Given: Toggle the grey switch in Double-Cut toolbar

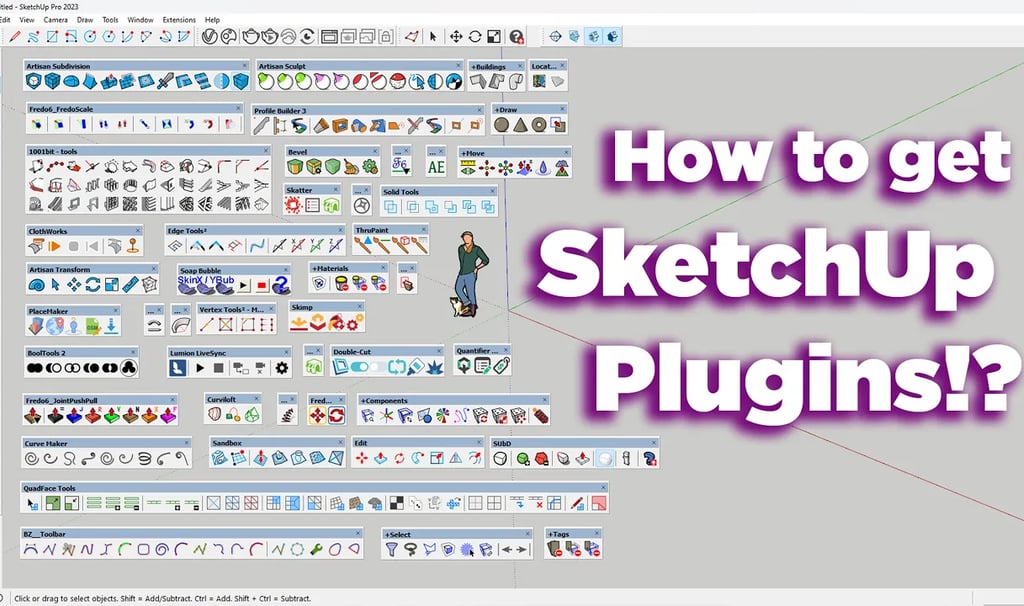Looking at the screenshot, I should 377,368.
